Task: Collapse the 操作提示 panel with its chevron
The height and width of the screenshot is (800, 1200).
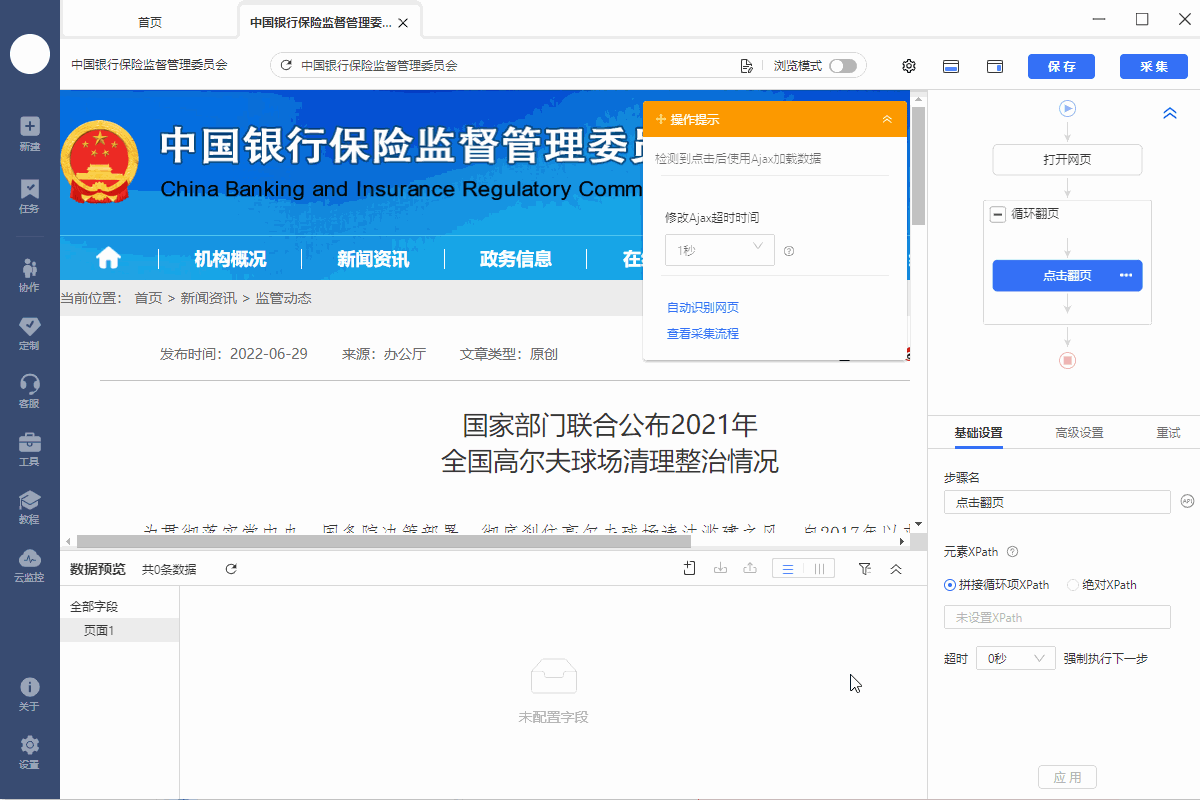Action: (887, 119)
